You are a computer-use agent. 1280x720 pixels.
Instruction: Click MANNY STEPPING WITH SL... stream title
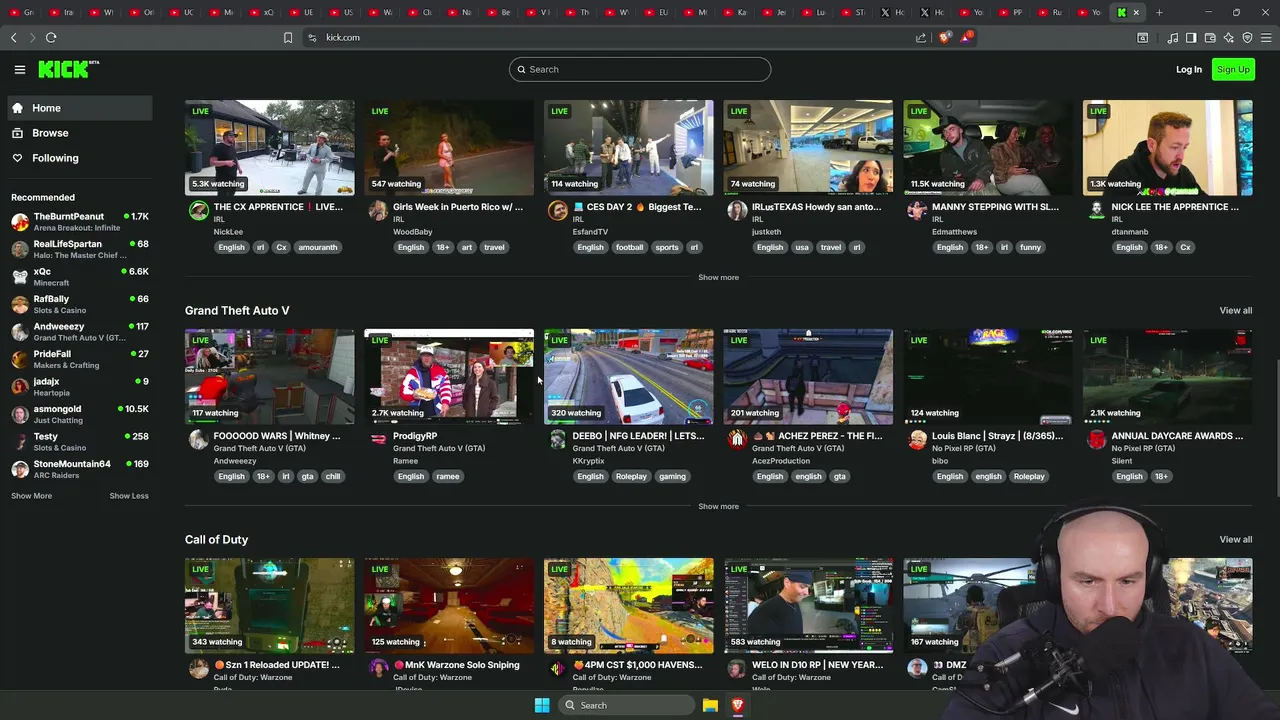pos(995,207)
